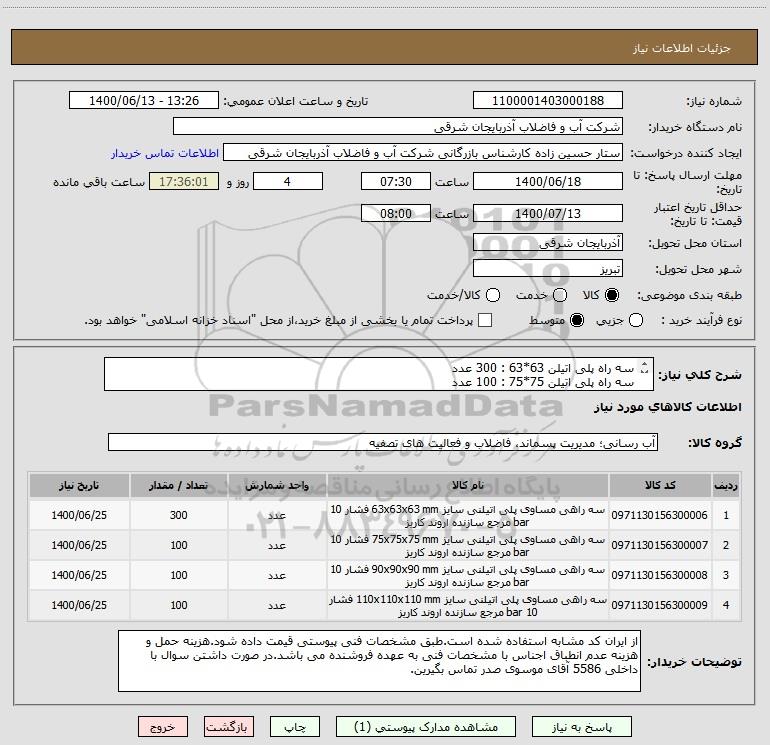Click the delivery province field آذربایجان شرقی
770x745 pixels.
548,243
